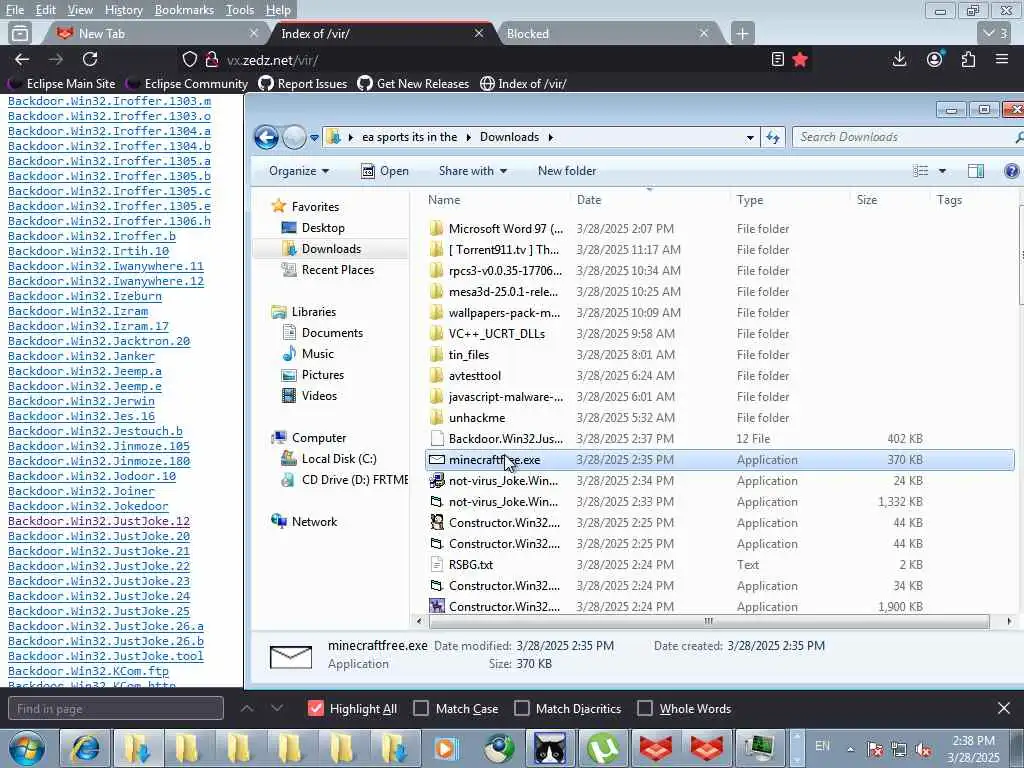Open the browser hamburger menu

pyautogui.click(x=1002, y=59)
